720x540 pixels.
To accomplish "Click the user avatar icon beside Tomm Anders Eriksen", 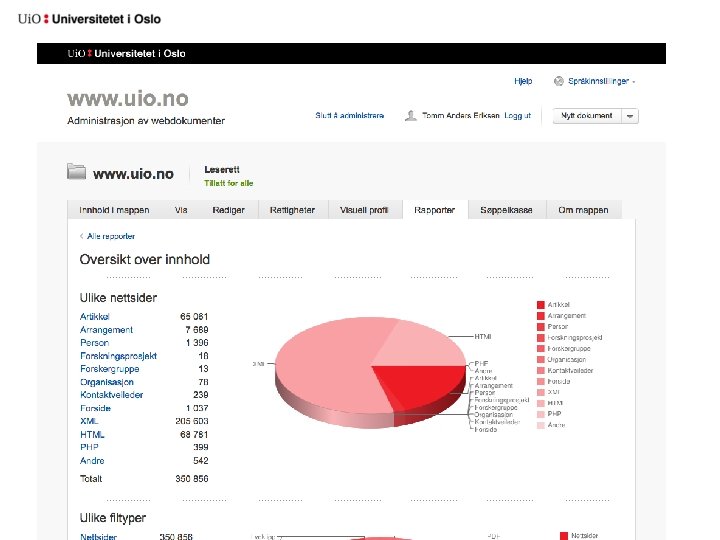I will point(411,115).
